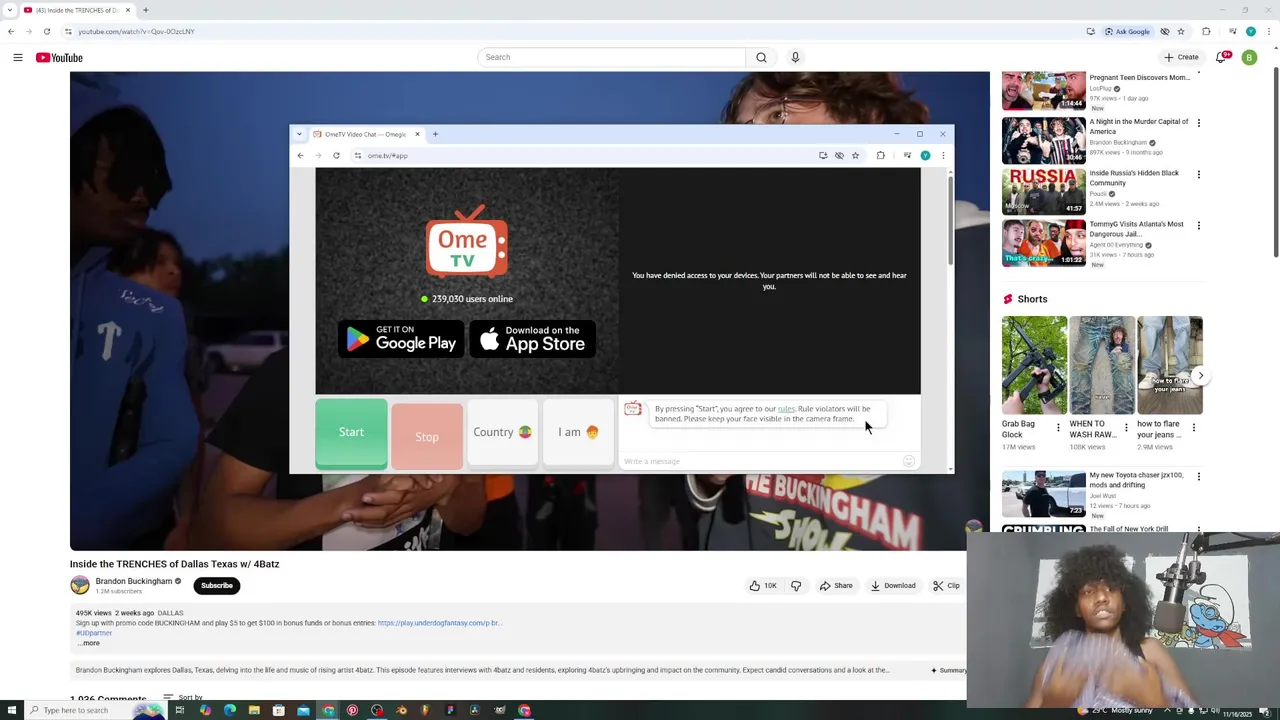
Task: View site information in OmeTV address bar
Action: pyautogui.click(x=357, y=155)
